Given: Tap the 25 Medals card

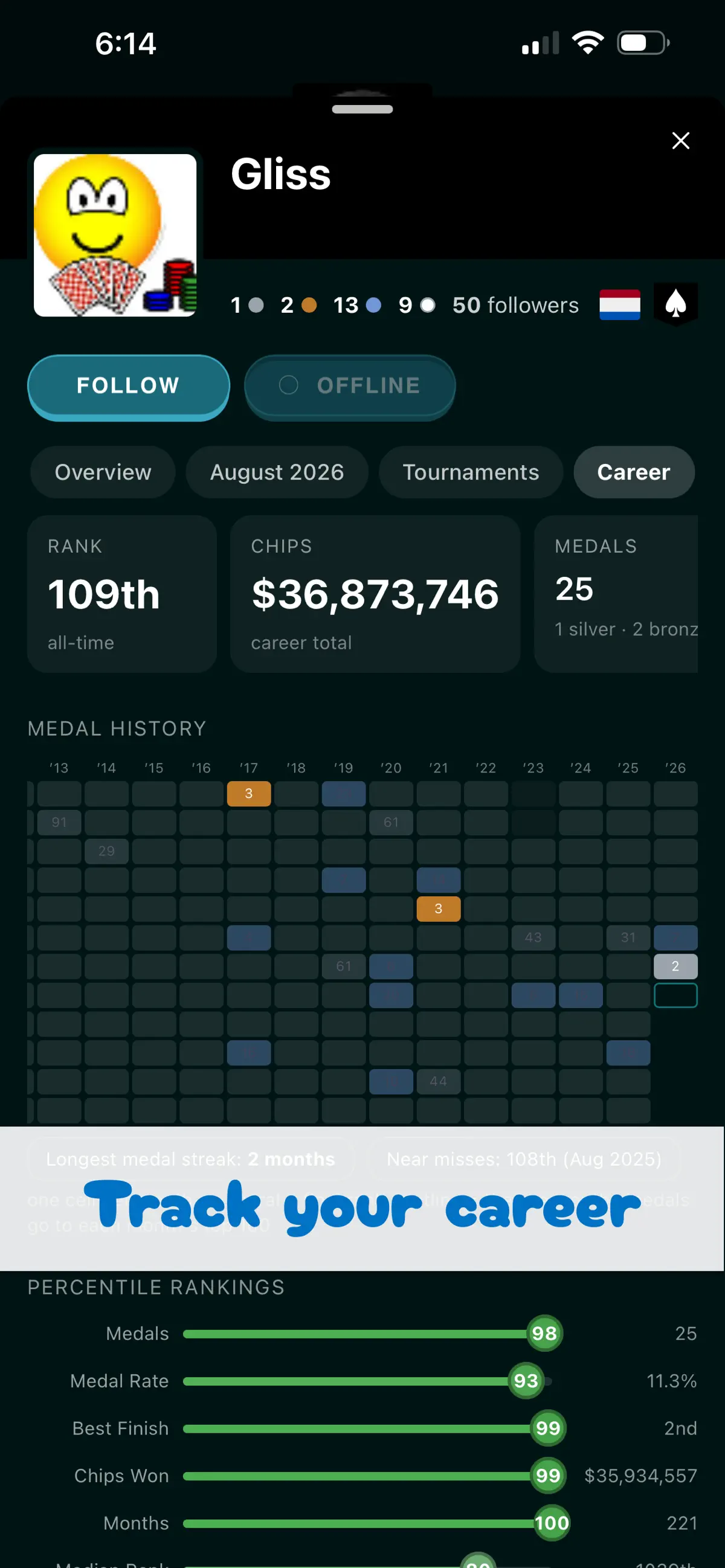Looking at the screenshot, I should click(x=616, y=594).
